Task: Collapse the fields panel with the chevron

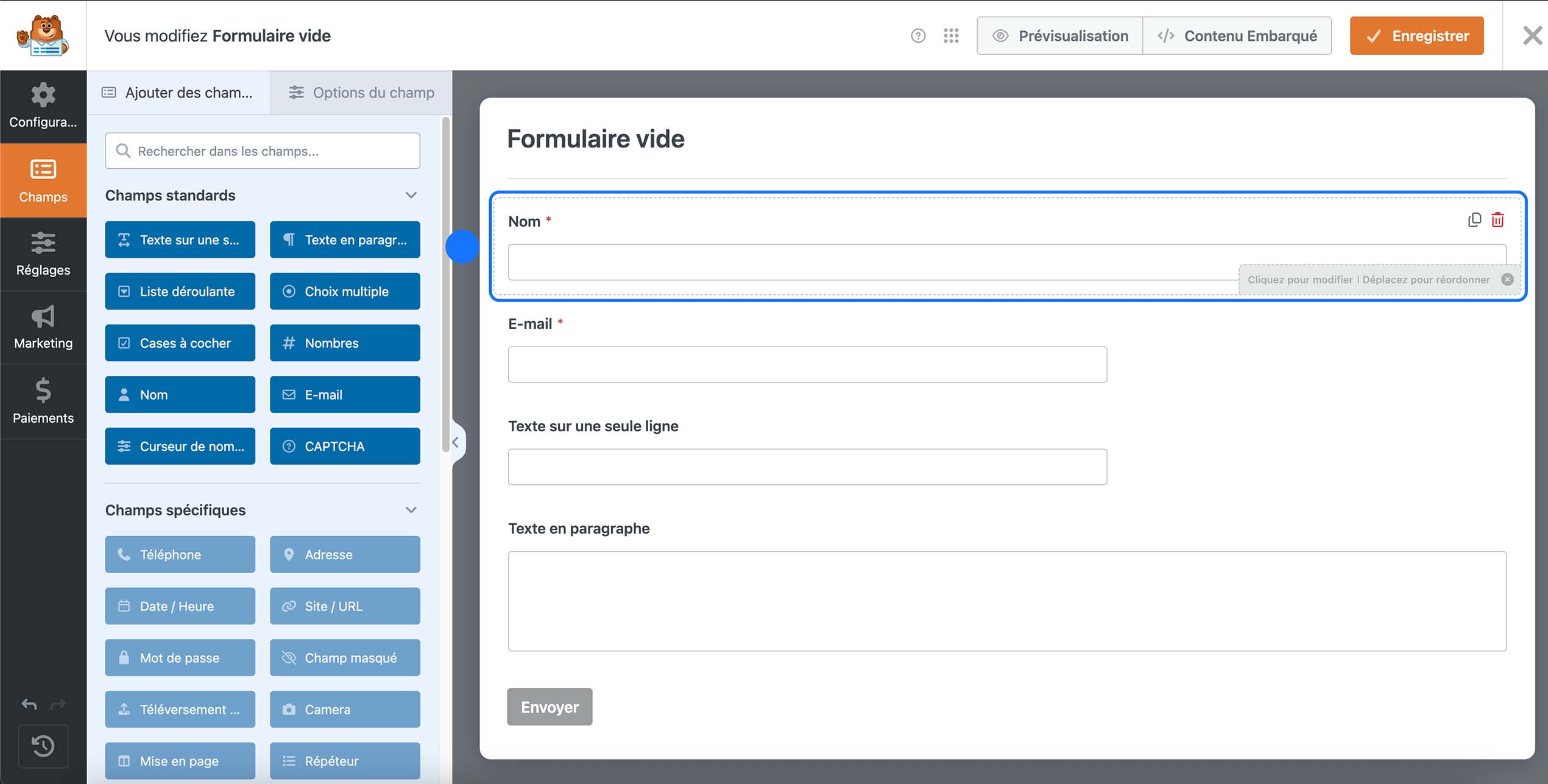Action: [x=456, y=442]
